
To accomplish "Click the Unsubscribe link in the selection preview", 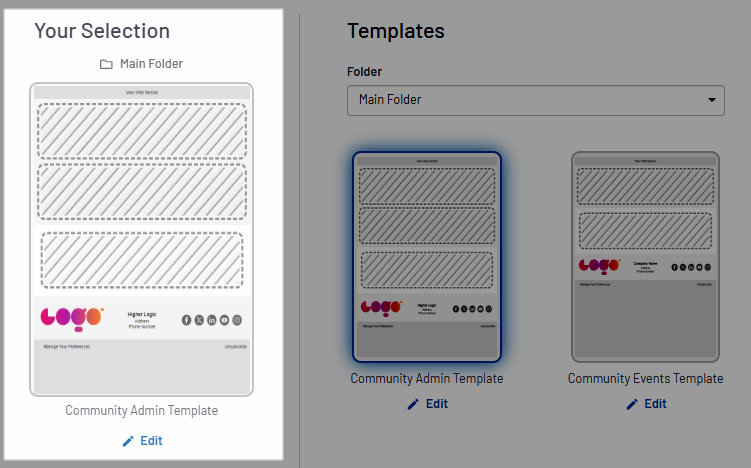I will click(x=235, y=347).
